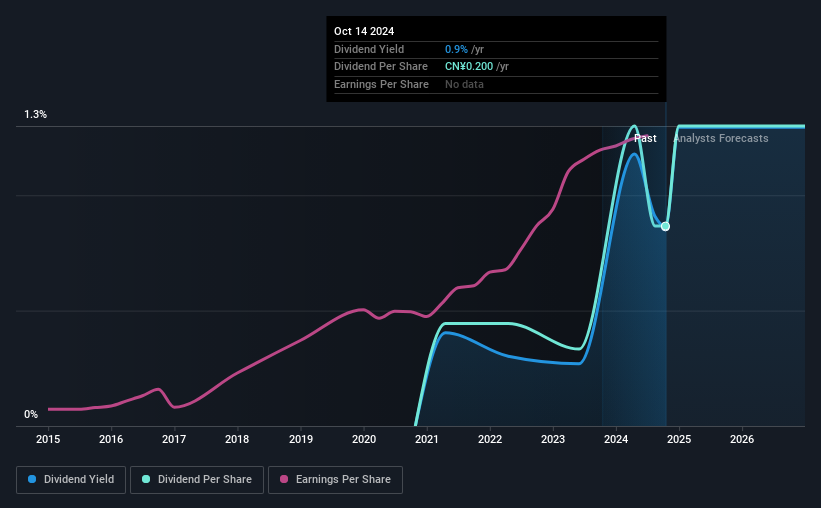Click the pink Earnings Per Share legend dot
821x508 pixels.
pyautogui.click(x=284, y=479)
